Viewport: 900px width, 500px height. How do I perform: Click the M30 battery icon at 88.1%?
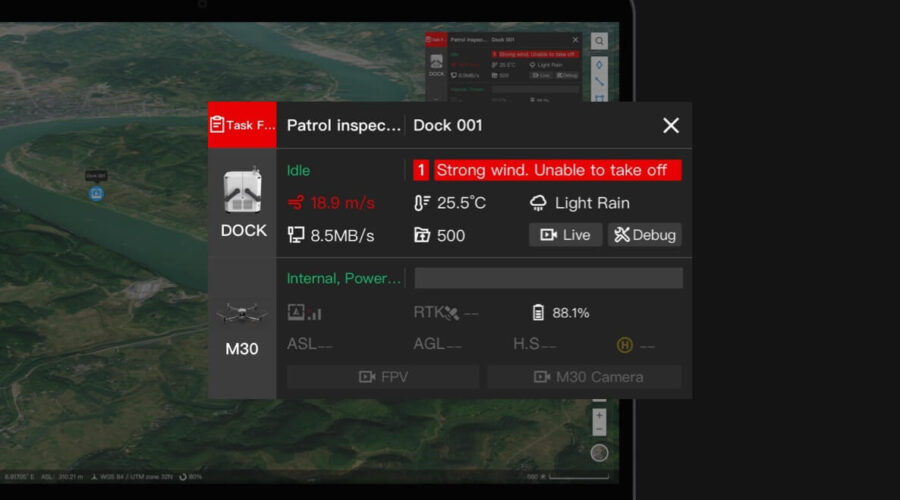pyautogui.click(x=538, y=313)
